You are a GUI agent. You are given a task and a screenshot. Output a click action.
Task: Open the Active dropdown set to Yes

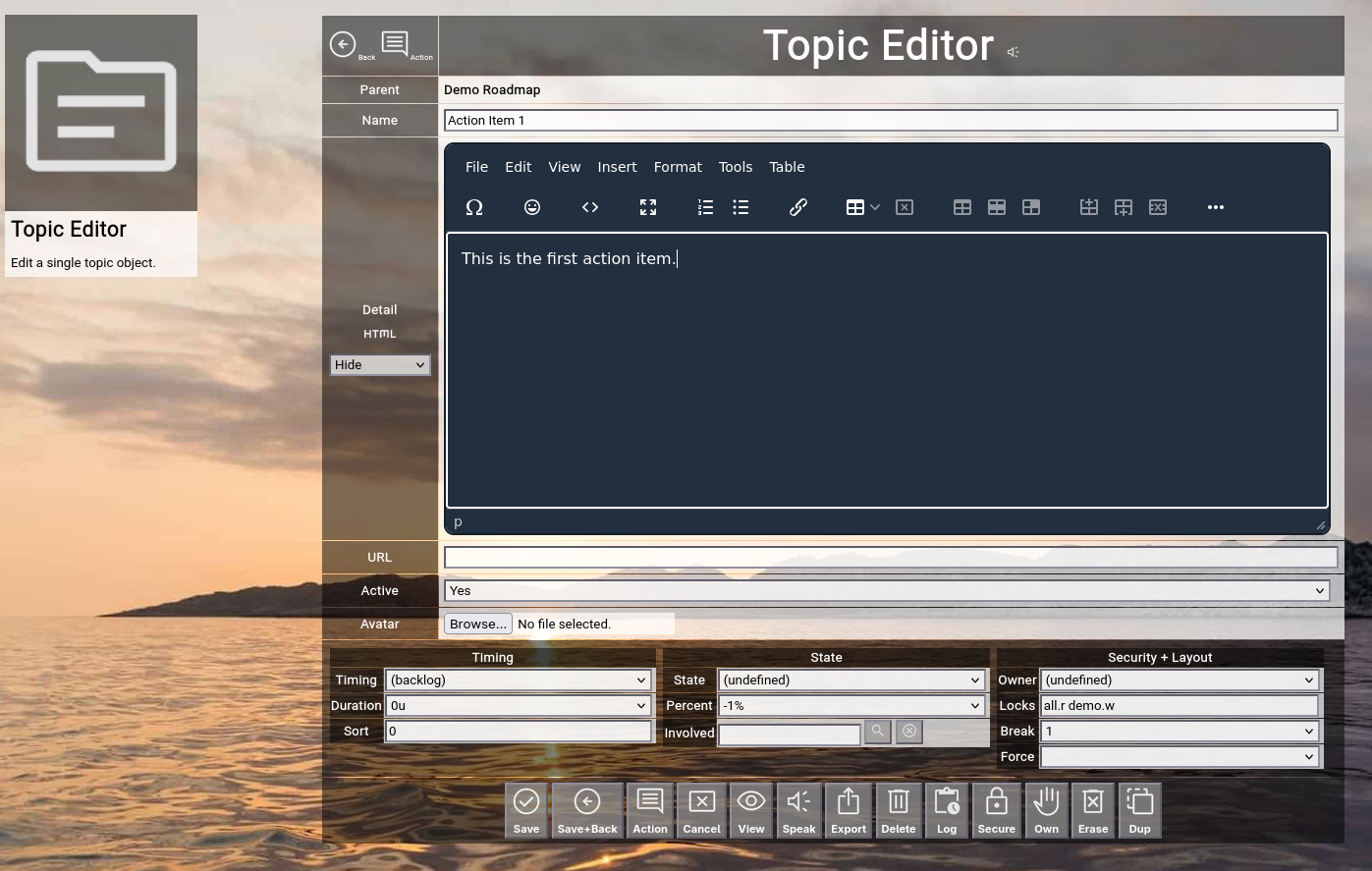click(x=887, y=590)
